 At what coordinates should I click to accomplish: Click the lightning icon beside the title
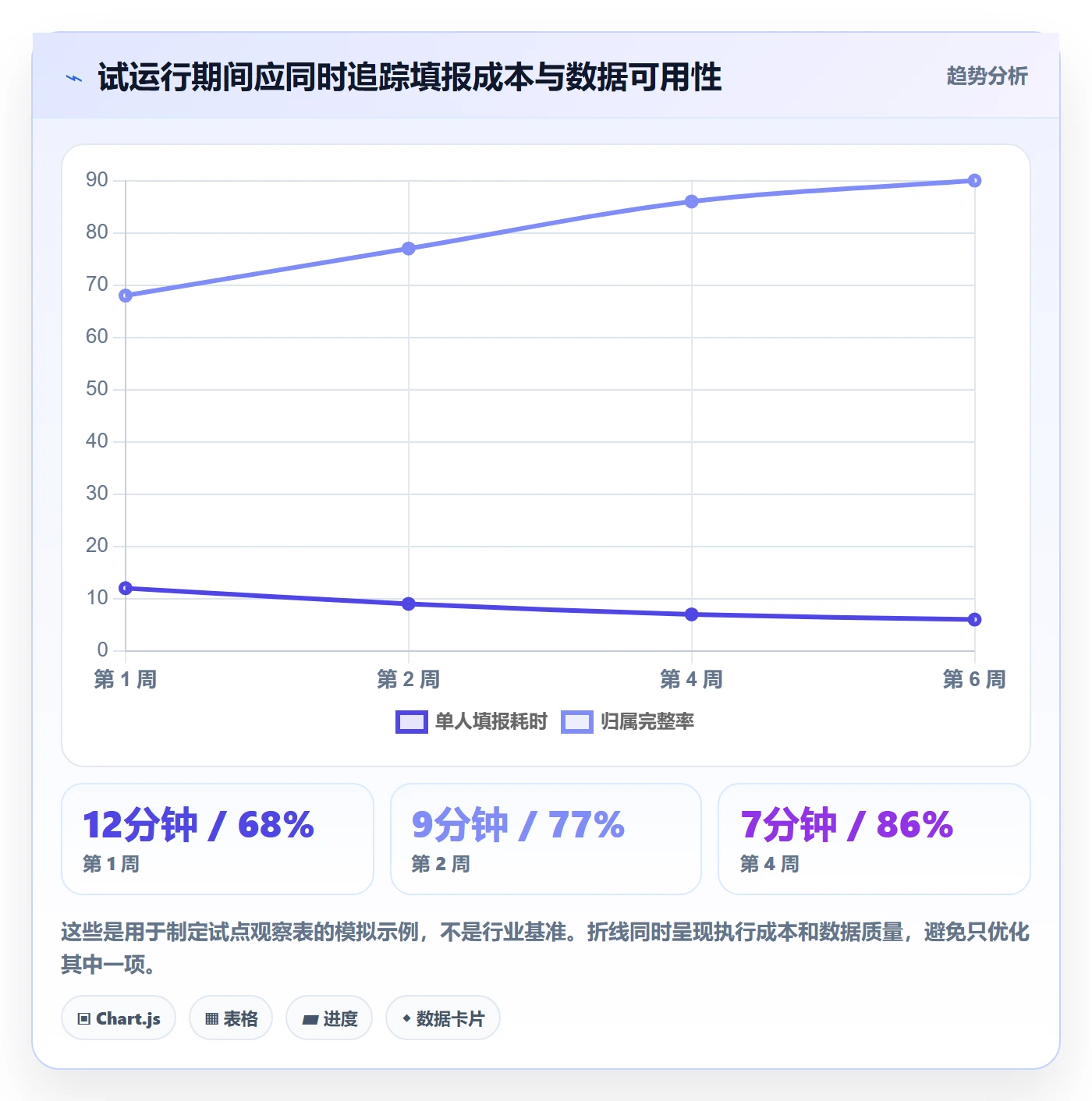[x=74, y=78]
